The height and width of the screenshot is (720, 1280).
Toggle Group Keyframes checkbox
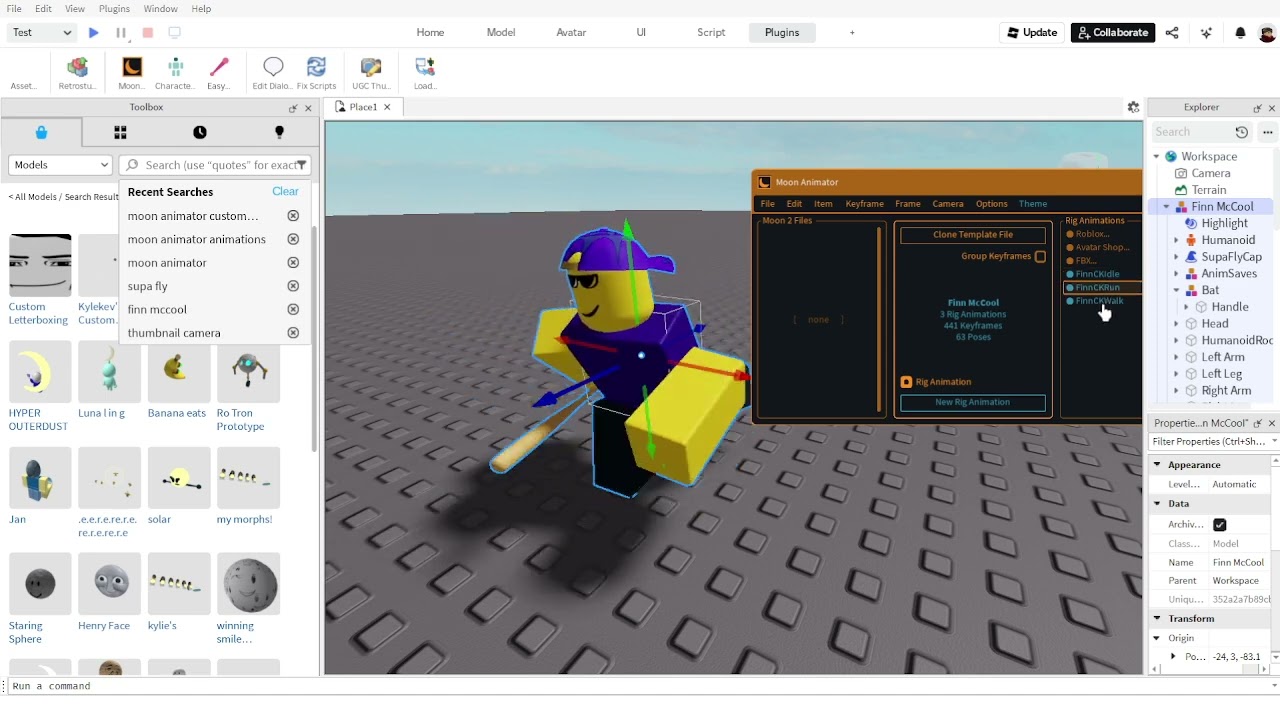coord(1041,257)
